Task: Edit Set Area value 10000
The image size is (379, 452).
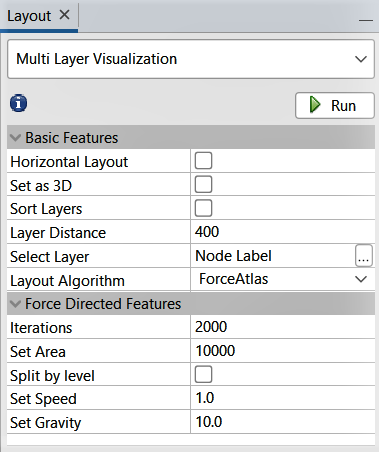Action: pos(283,351)
